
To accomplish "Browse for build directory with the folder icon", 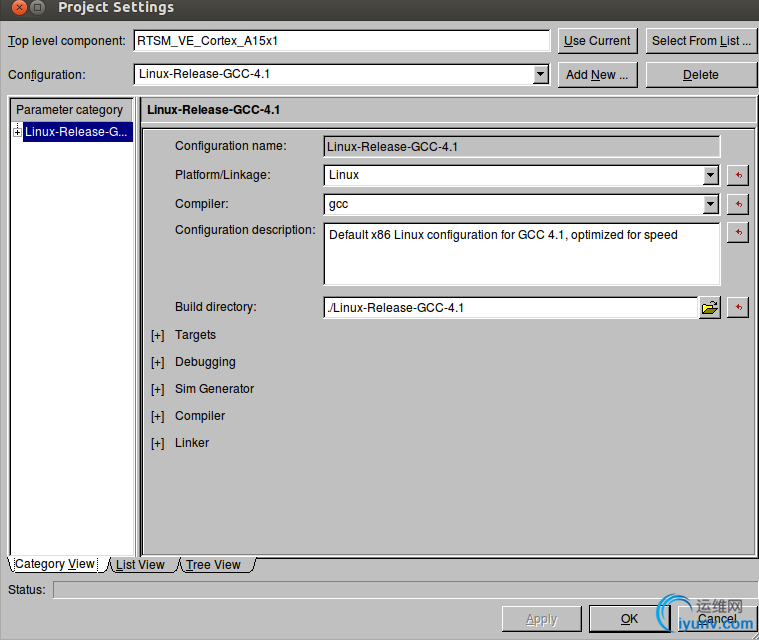I will click(x=710, y=307).
